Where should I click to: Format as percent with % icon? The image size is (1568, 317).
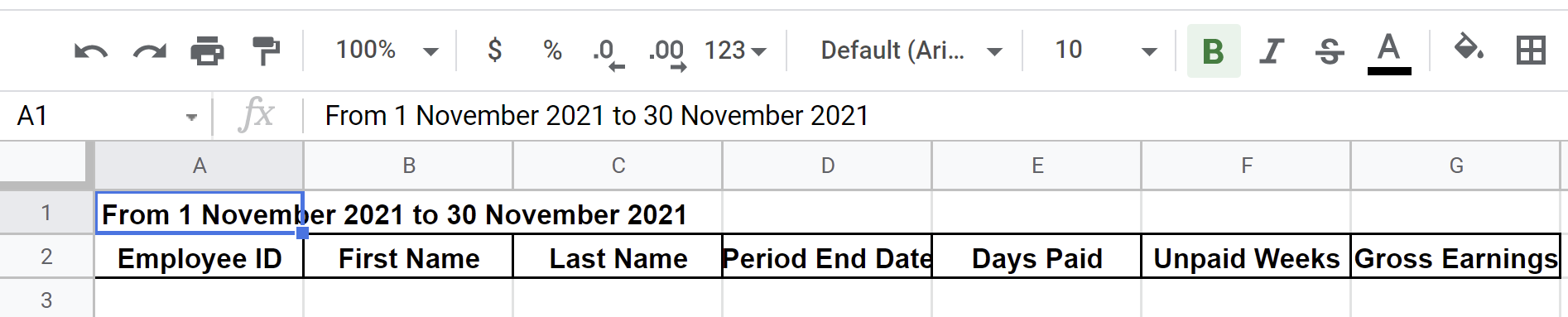pyautogui.click(x=552, y=51)
